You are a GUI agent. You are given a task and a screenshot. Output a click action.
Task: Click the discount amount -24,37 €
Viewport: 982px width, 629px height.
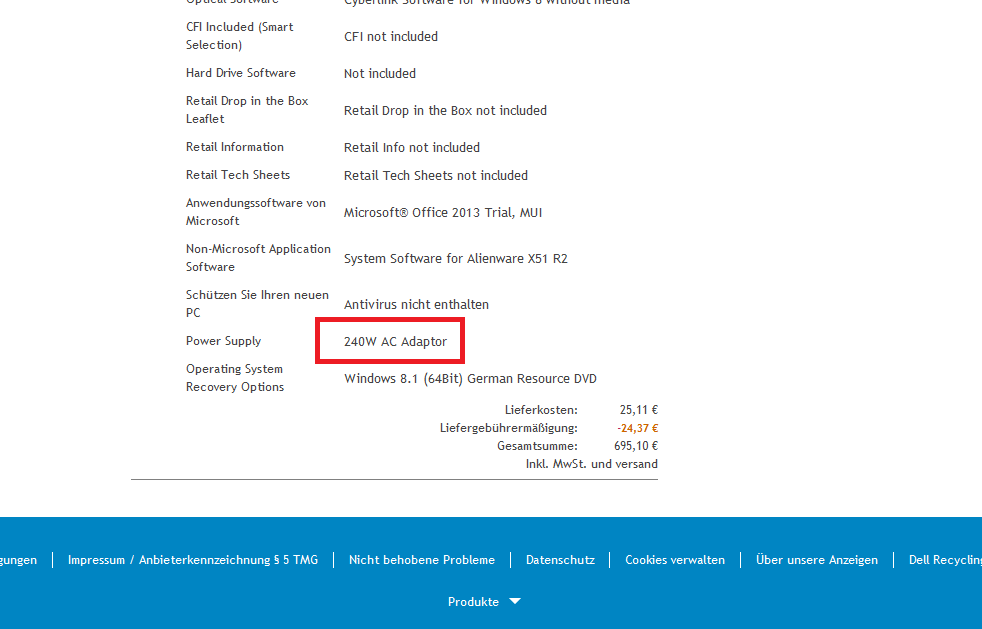637,428
